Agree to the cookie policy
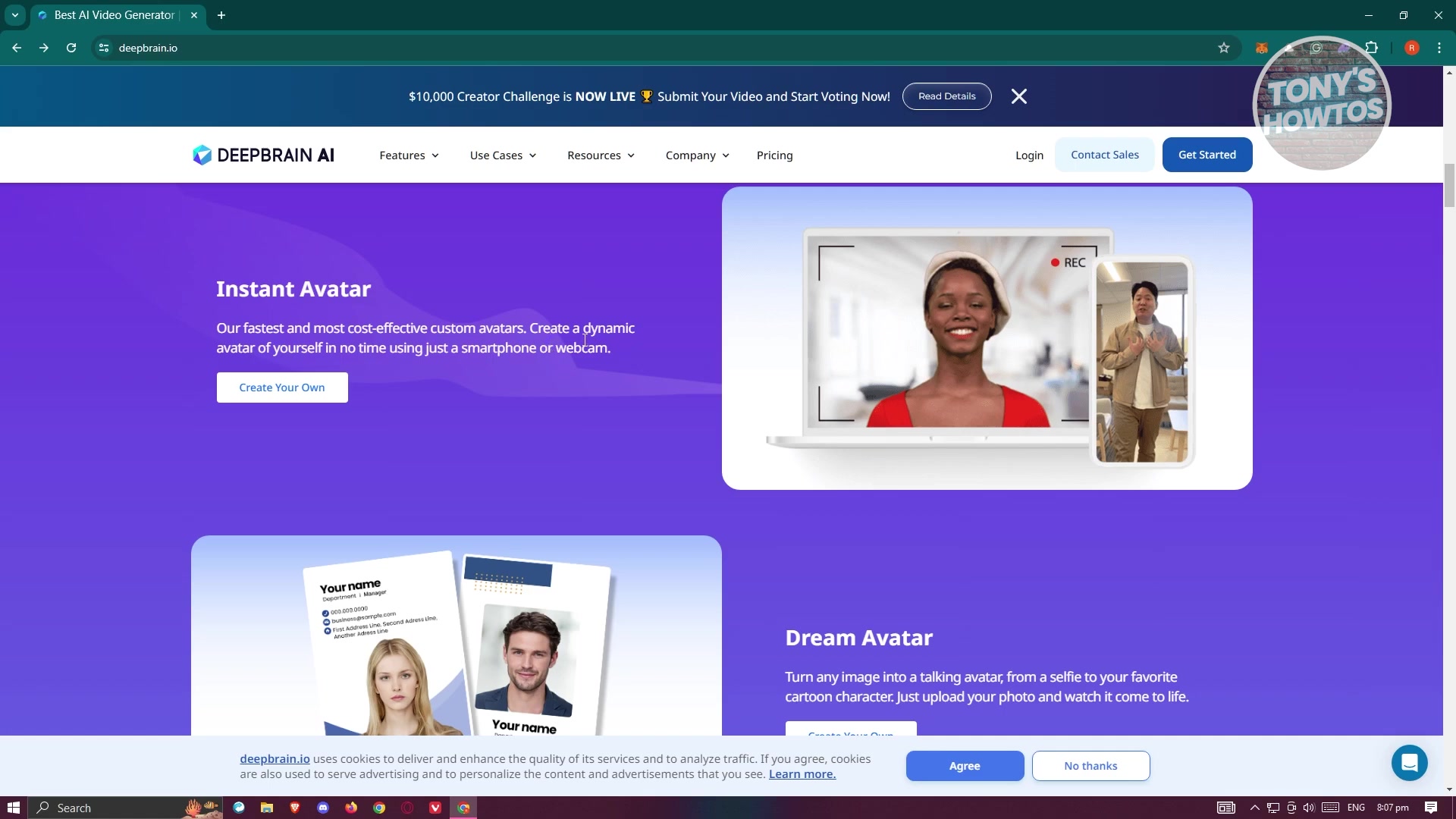 point(965,766)
